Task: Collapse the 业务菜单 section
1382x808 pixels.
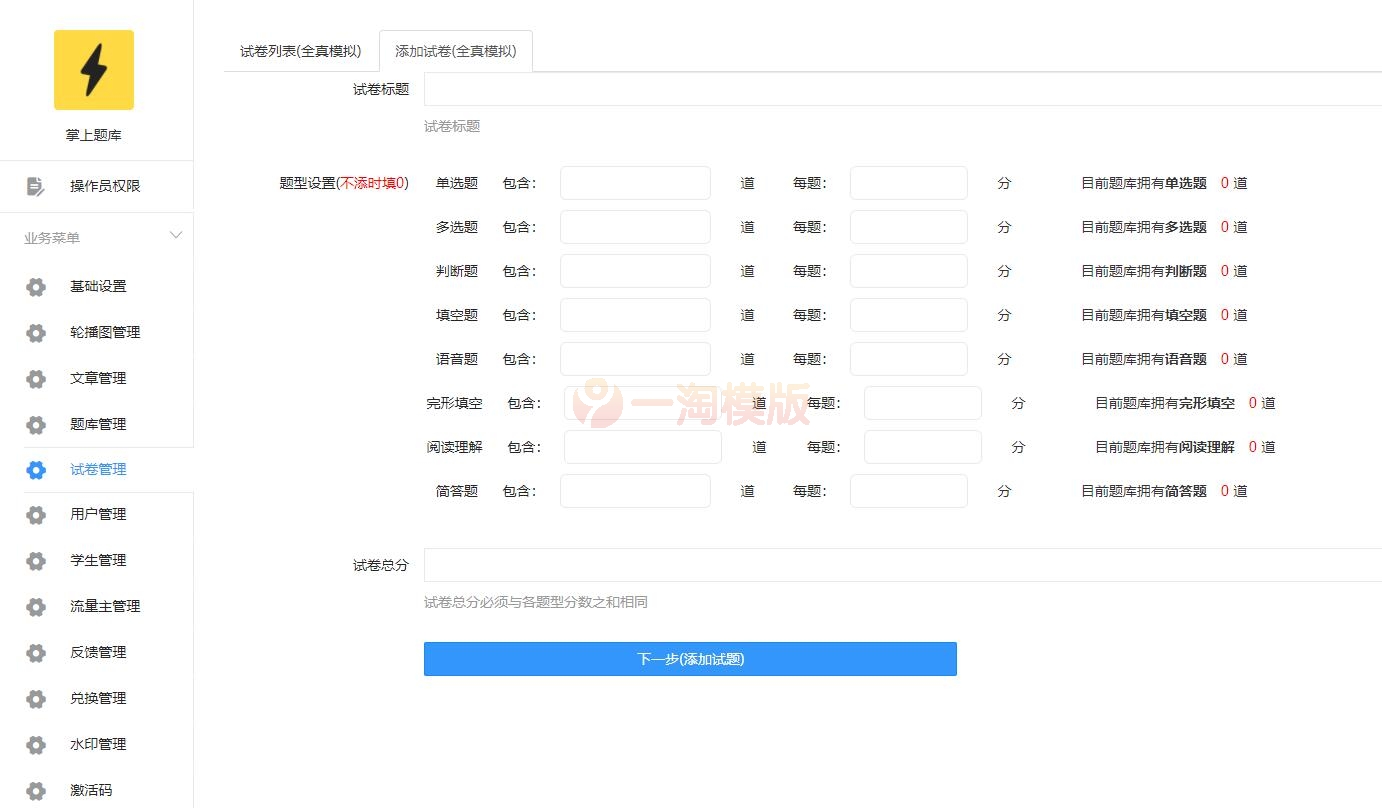Action: pyautogui.click(x=176, y=235)
